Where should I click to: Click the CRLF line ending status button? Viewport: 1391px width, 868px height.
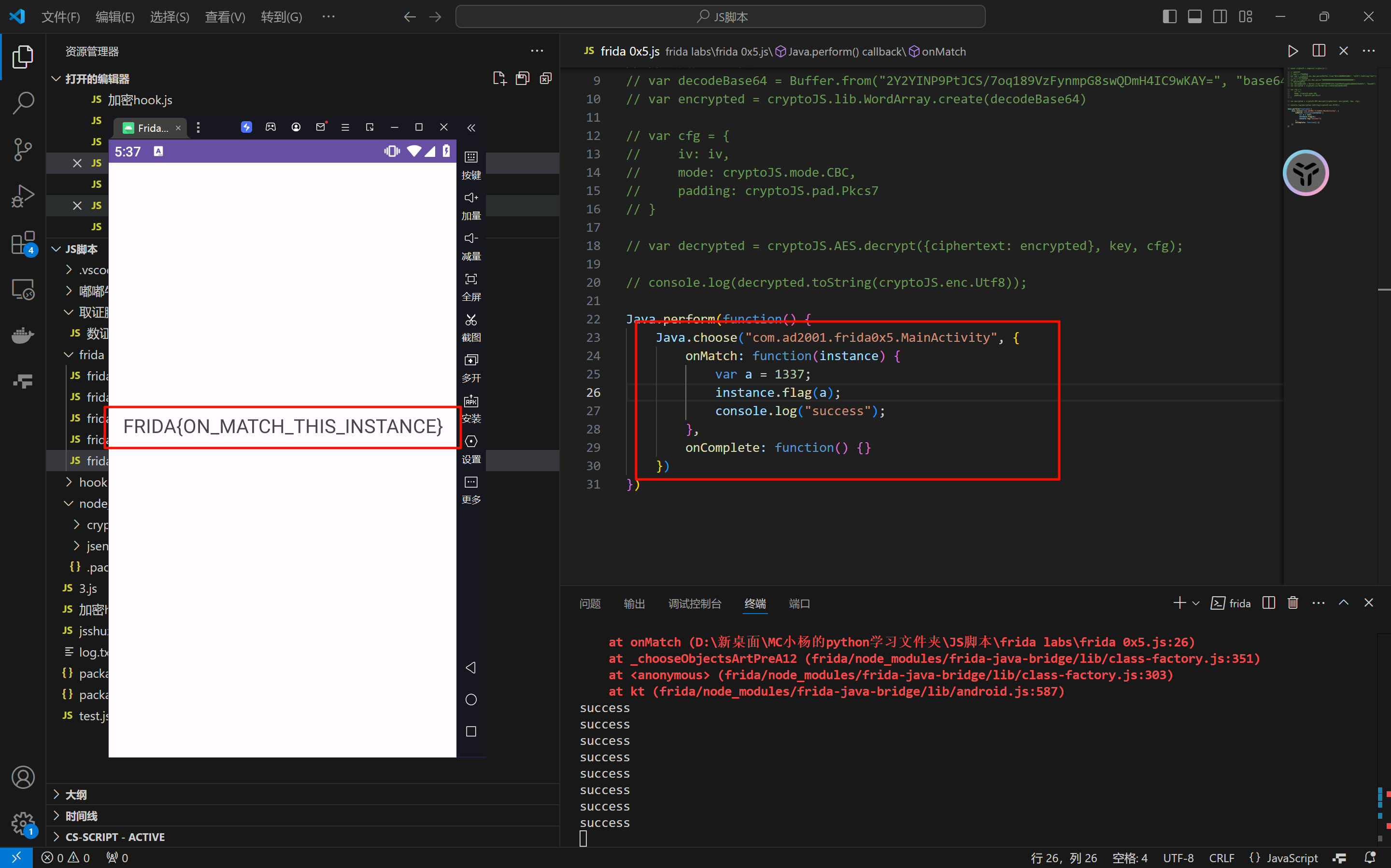(x=1221, y=858)
